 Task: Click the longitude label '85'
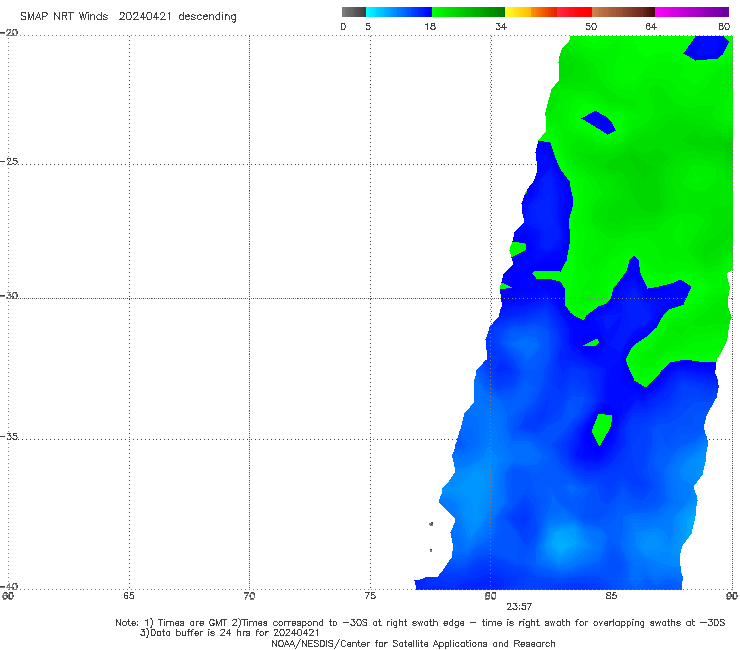[611, 596]
